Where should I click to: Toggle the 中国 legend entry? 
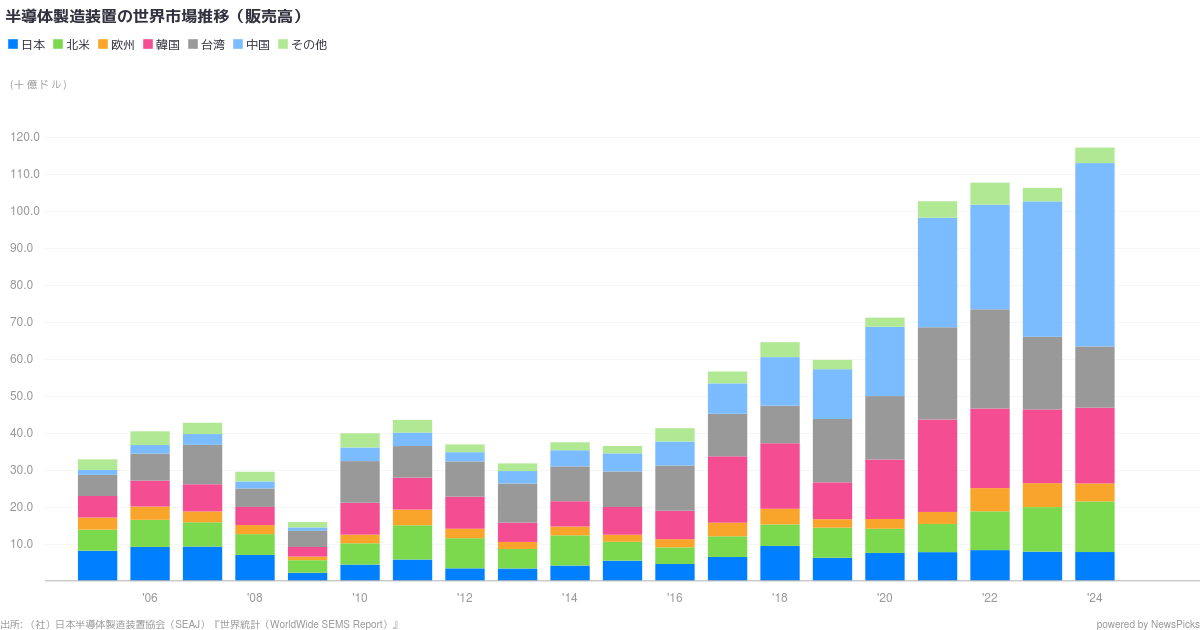pyautogui.click(x=251, y=45)
